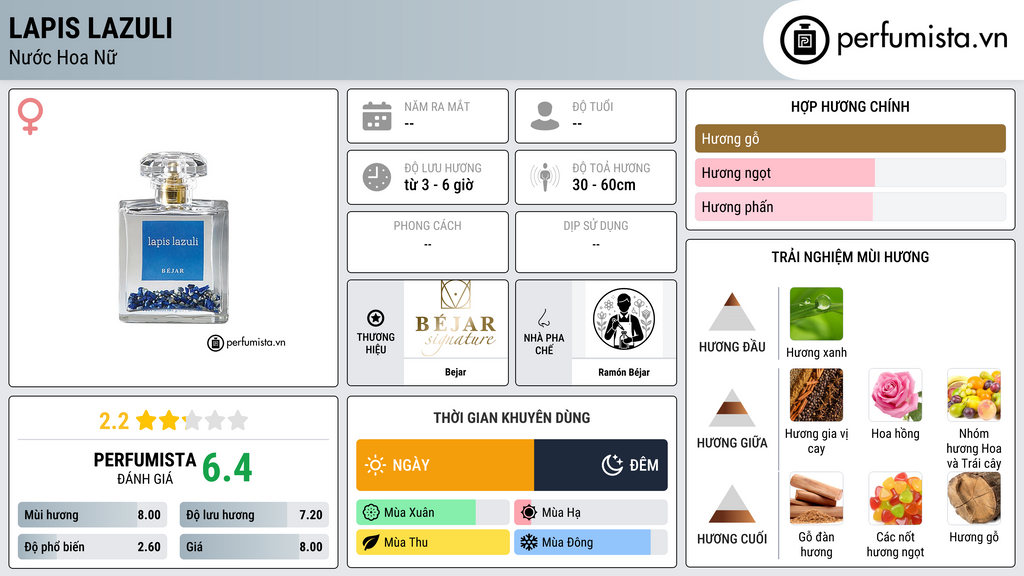Select the Gỗ đàn hương note image
This screenshot has width=1024, height=576.
click(x=816, y=499)
